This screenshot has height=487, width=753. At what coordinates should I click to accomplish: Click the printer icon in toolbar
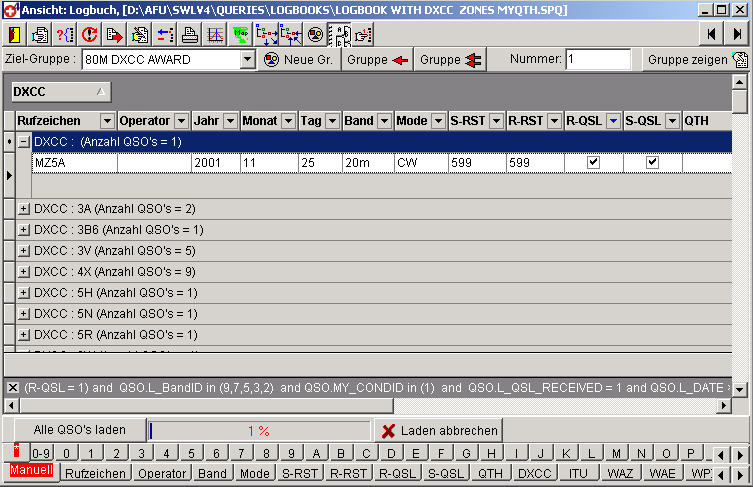pyautogui.click(x=190, y=35)
